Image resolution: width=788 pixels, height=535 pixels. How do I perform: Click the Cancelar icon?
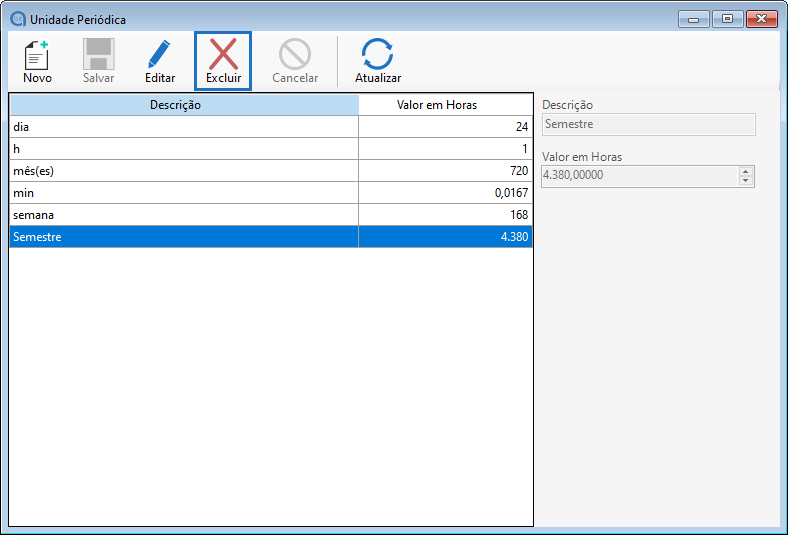(x=295, y=55)
